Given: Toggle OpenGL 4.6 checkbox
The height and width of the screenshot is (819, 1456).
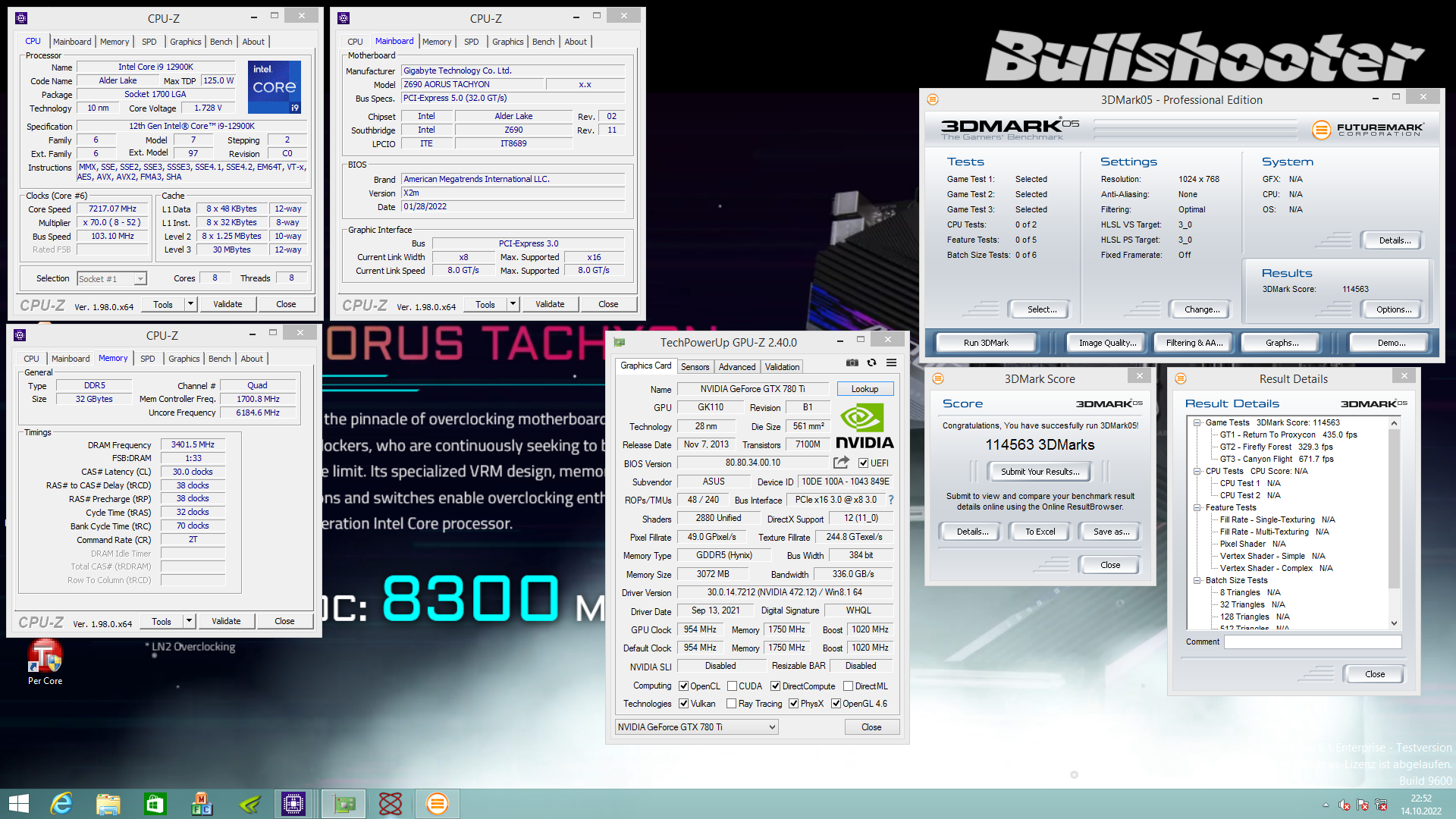Looking at the screenshot, I should click(x=836, y=704).
